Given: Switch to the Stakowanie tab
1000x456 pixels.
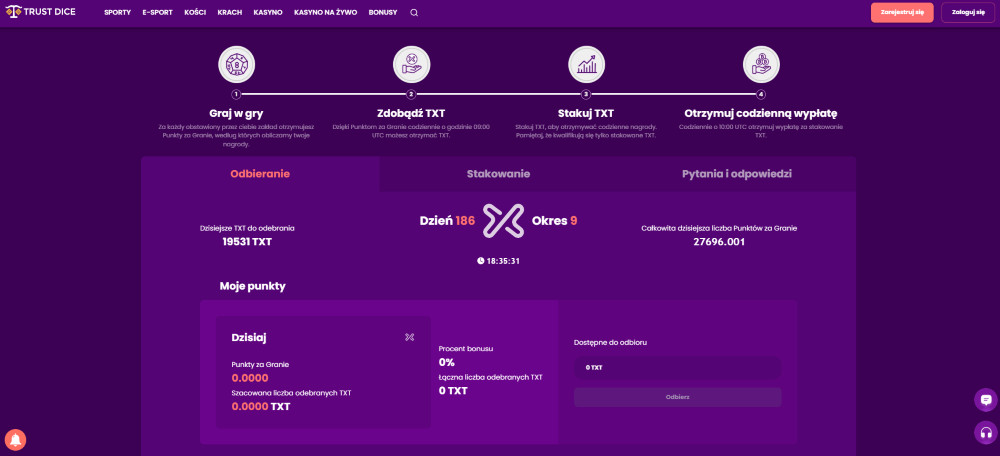Looking at the screenshot, I should tap(498, 174).
